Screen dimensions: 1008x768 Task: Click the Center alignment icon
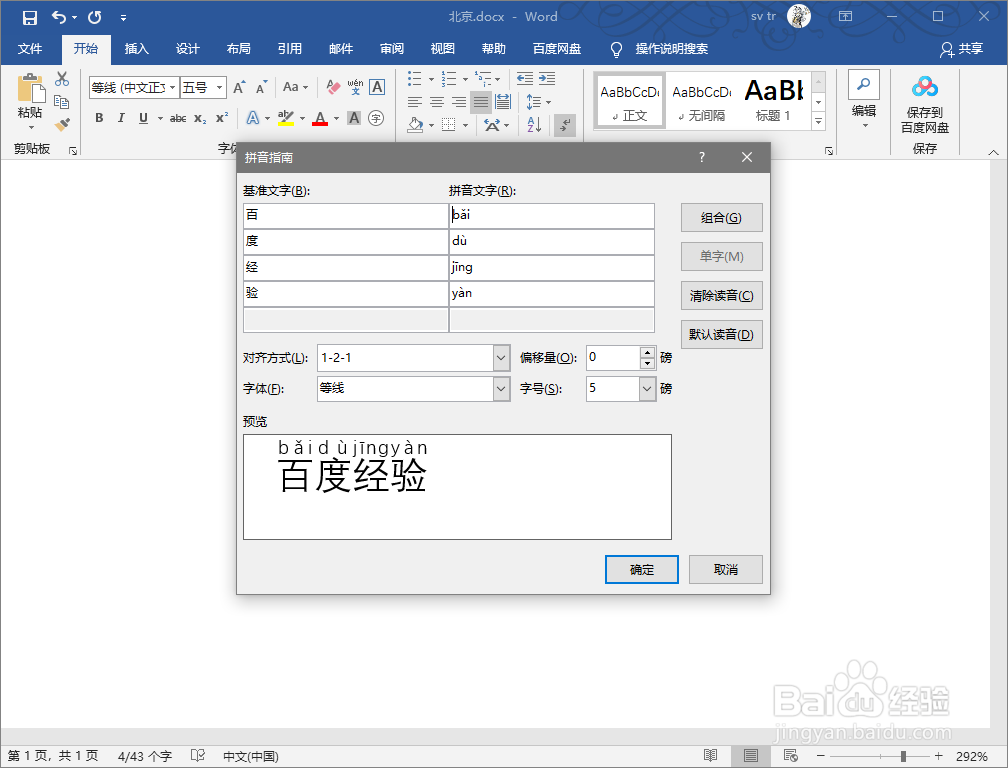(437, 102)
